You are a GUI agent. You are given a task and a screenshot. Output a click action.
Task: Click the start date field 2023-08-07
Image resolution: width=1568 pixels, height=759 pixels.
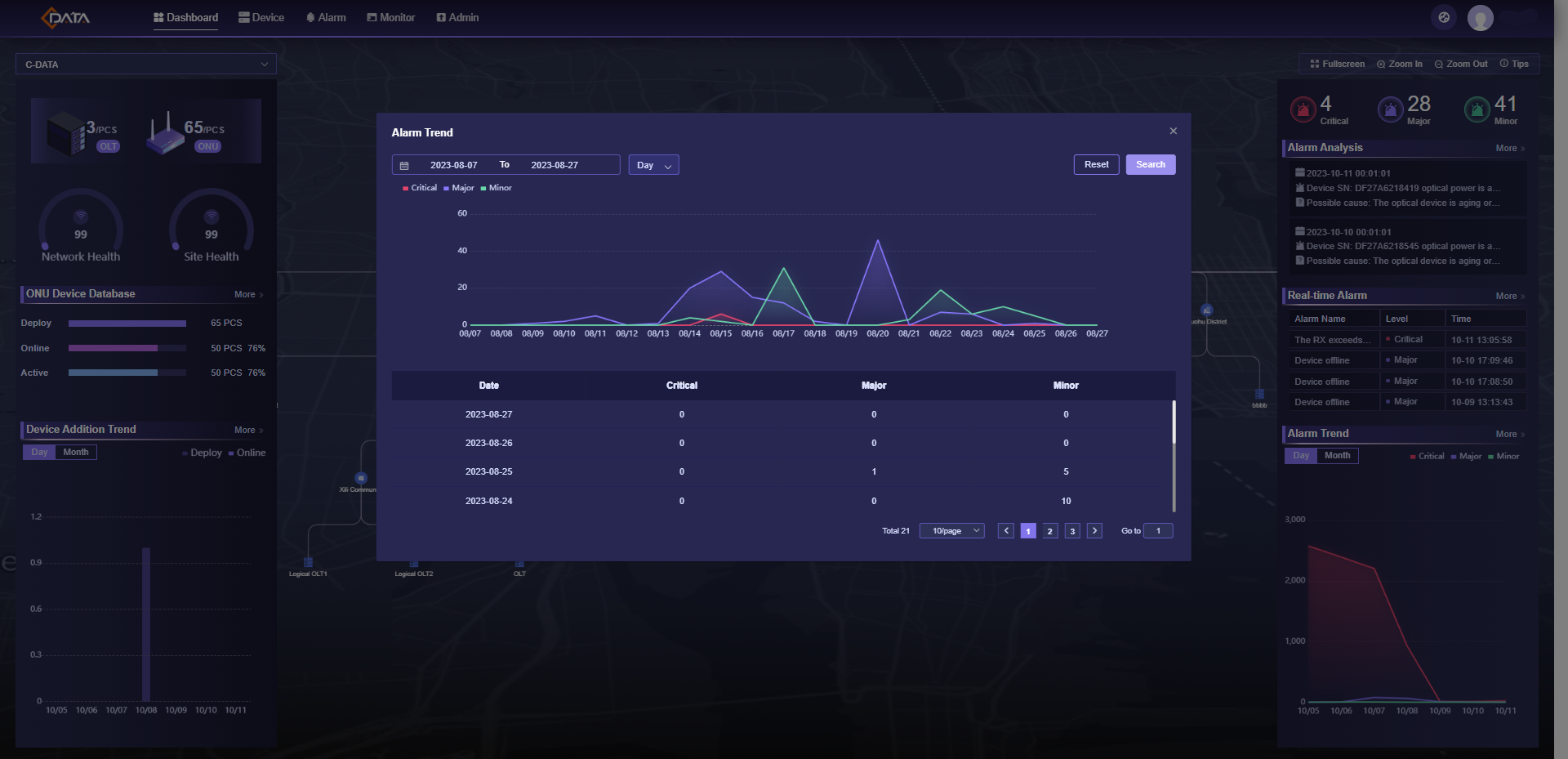[x=454, y=165]
